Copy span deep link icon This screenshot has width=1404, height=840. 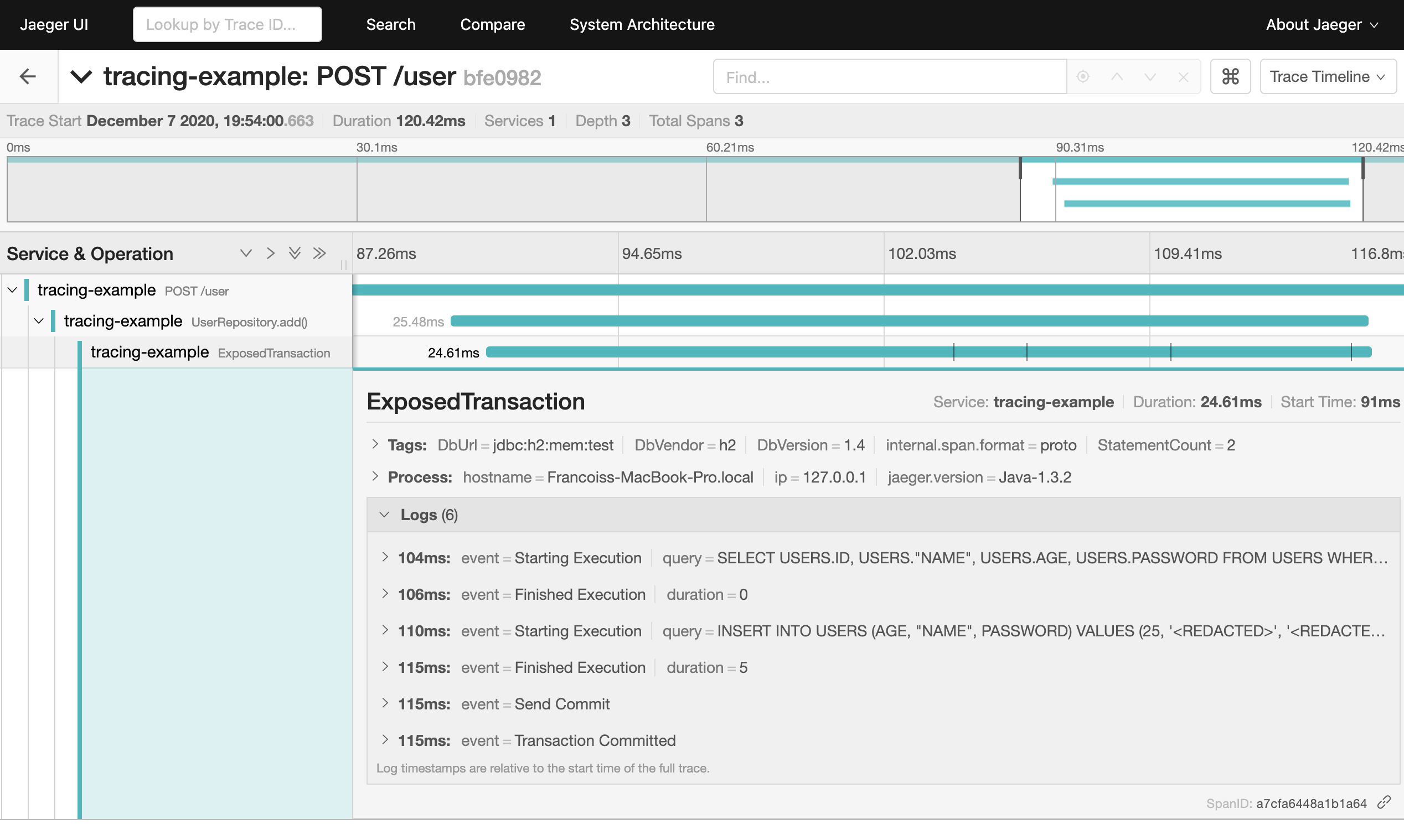click(x=1384, y=802)
